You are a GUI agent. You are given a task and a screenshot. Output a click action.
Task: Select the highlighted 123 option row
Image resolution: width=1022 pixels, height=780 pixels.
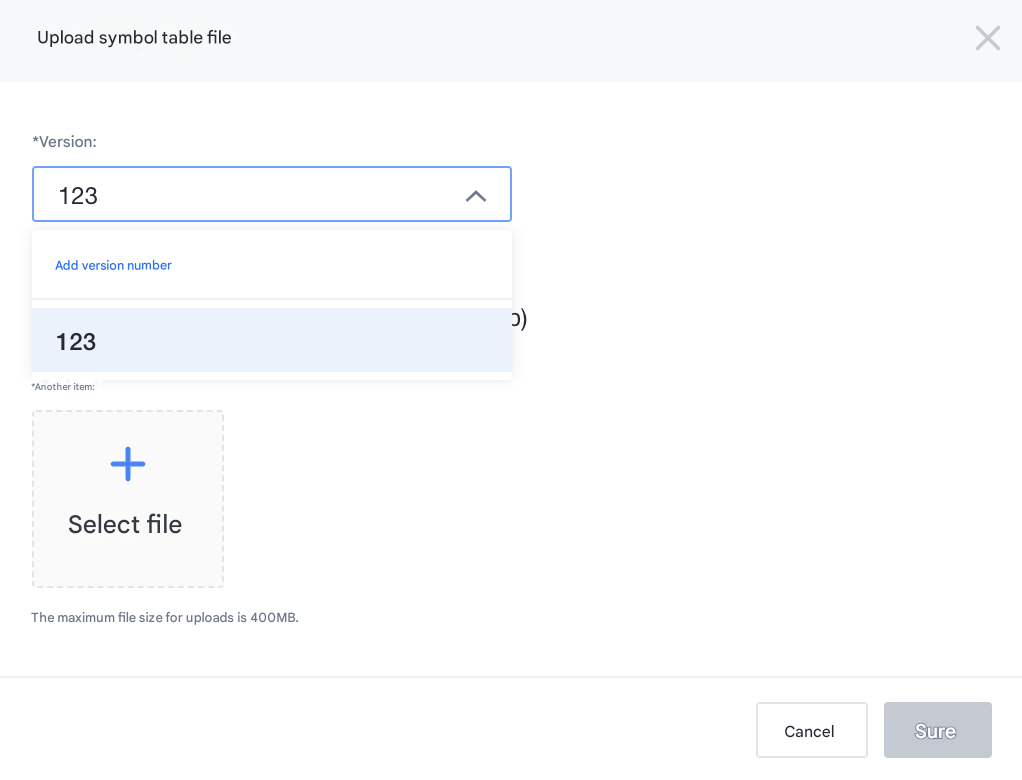271,341
